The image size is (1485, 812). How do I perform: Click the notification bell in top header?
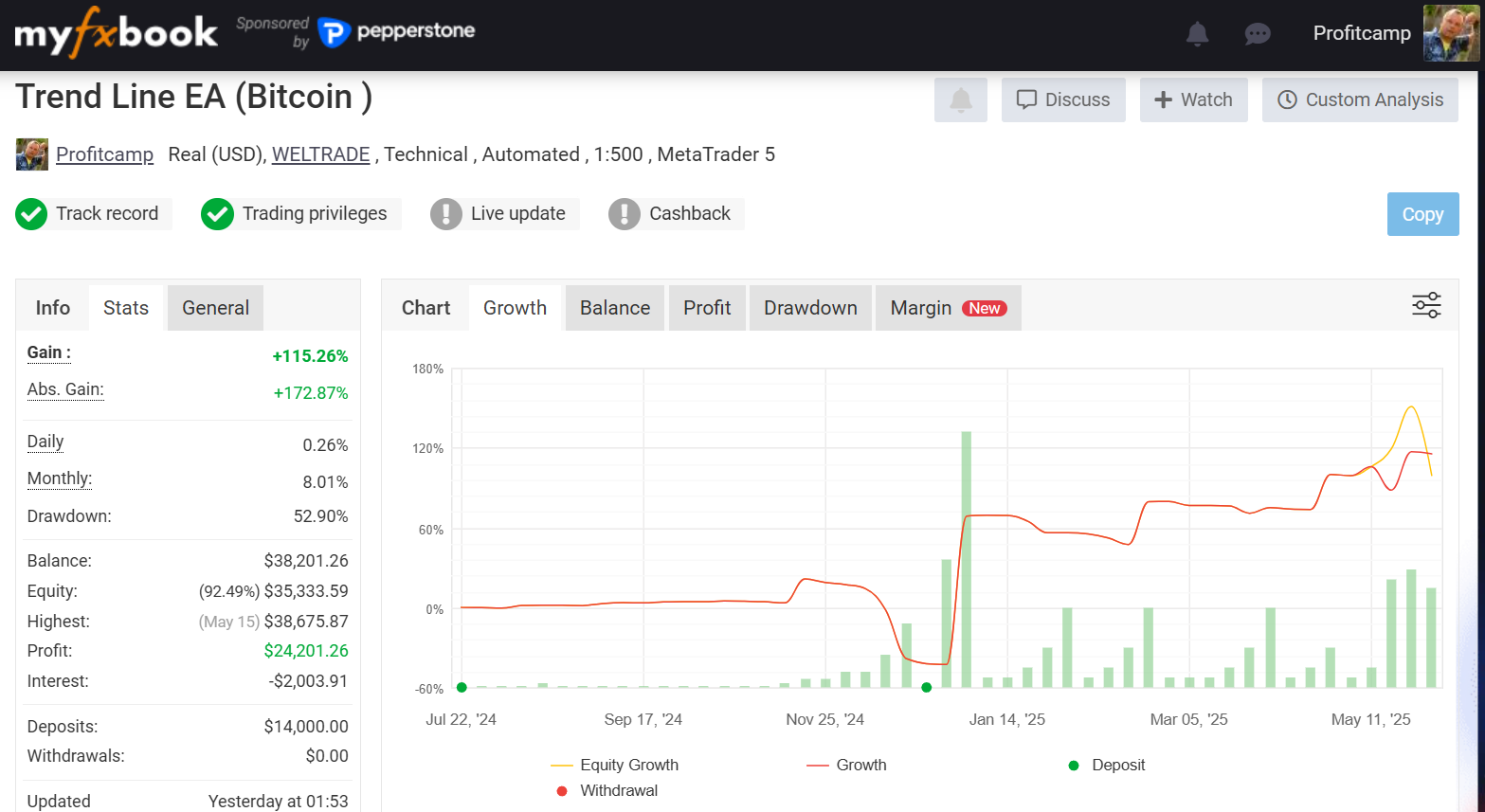point(1197,34)
